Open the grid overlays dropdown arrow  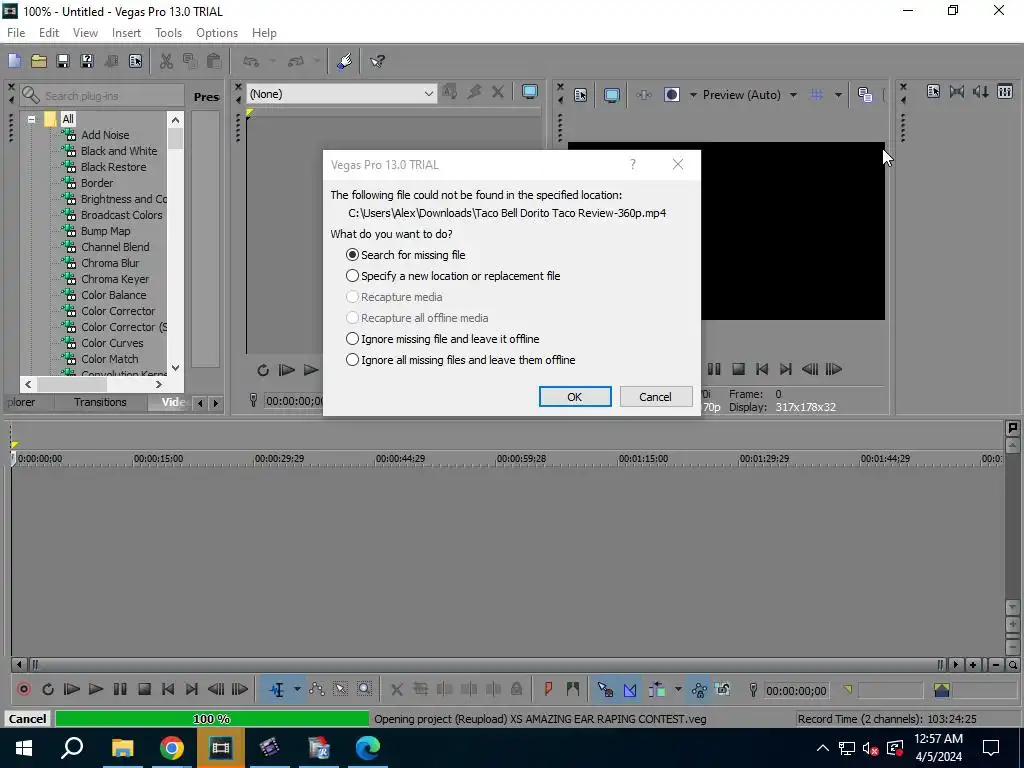(x=838, y=95)
